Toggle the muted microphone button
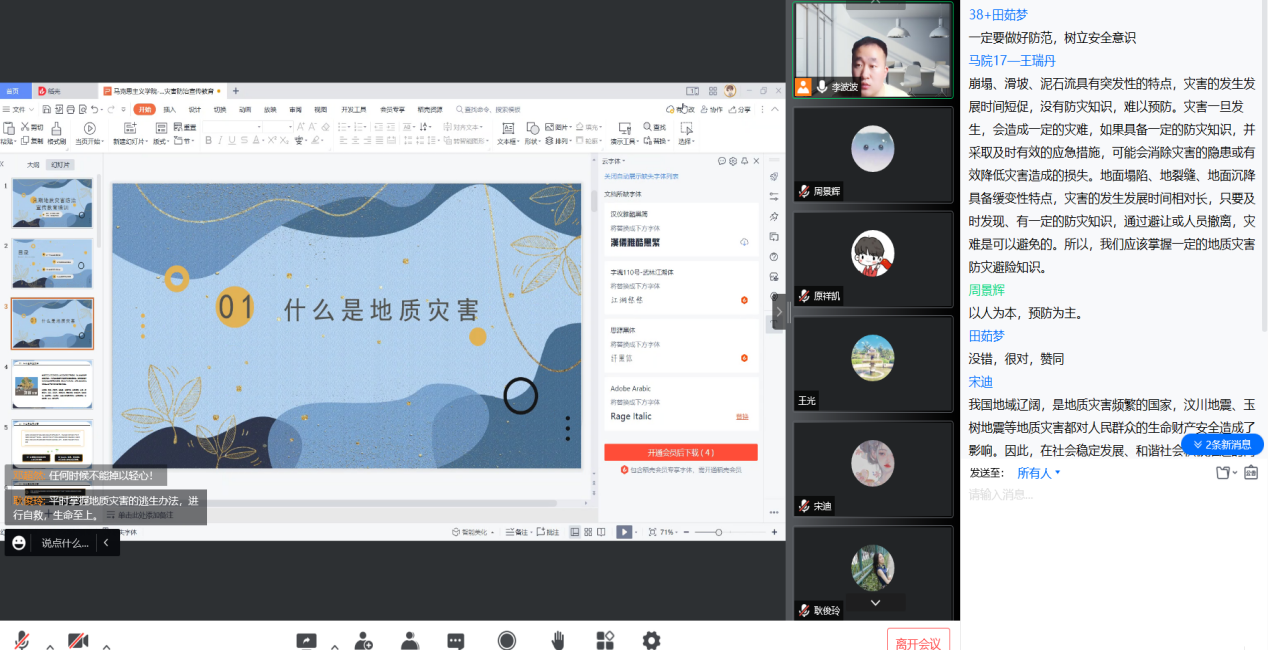 point(22,641)
